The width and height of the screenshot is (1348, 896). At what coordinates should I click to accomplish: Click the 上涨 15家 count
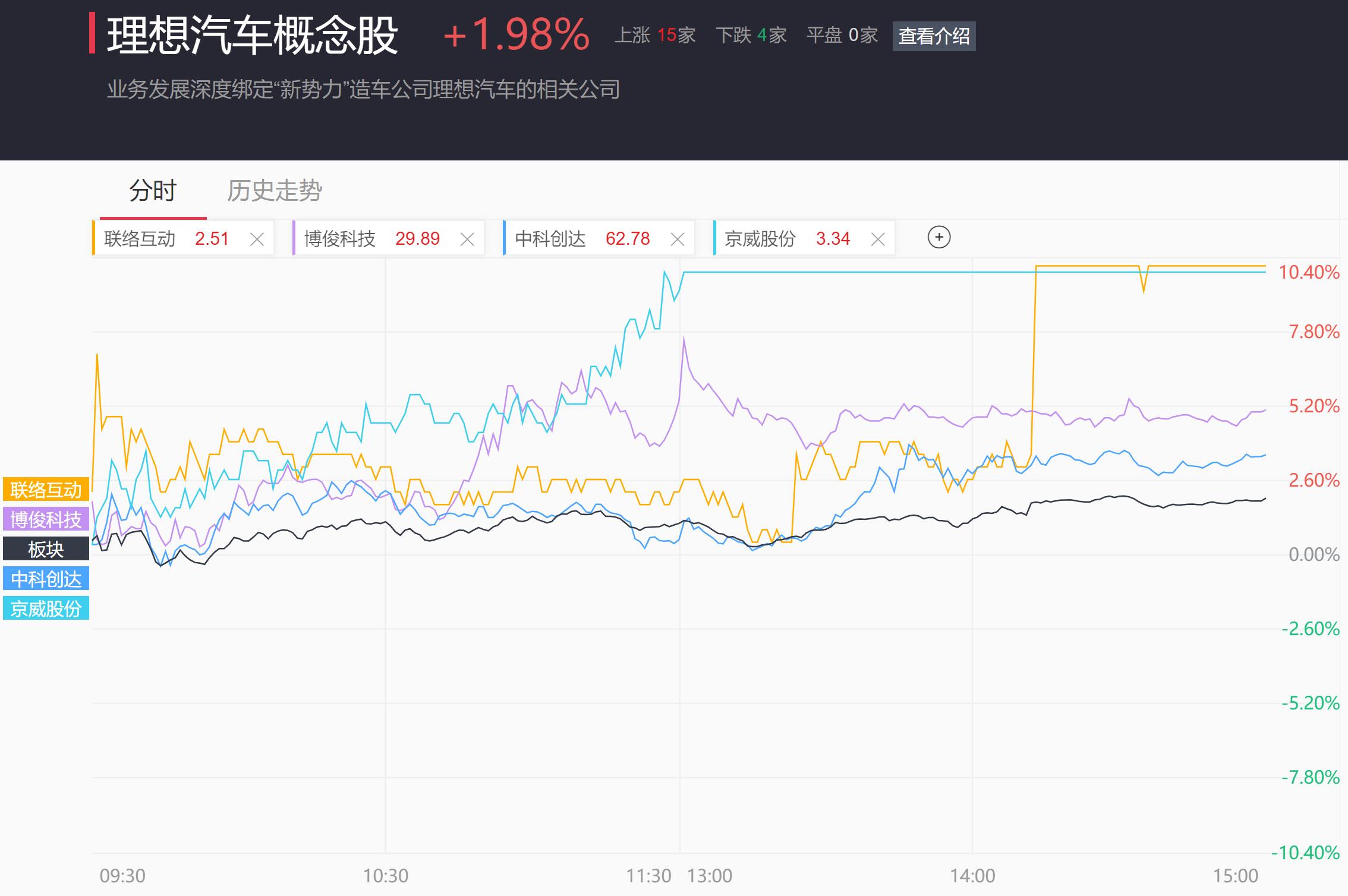(x=655, y=35)
